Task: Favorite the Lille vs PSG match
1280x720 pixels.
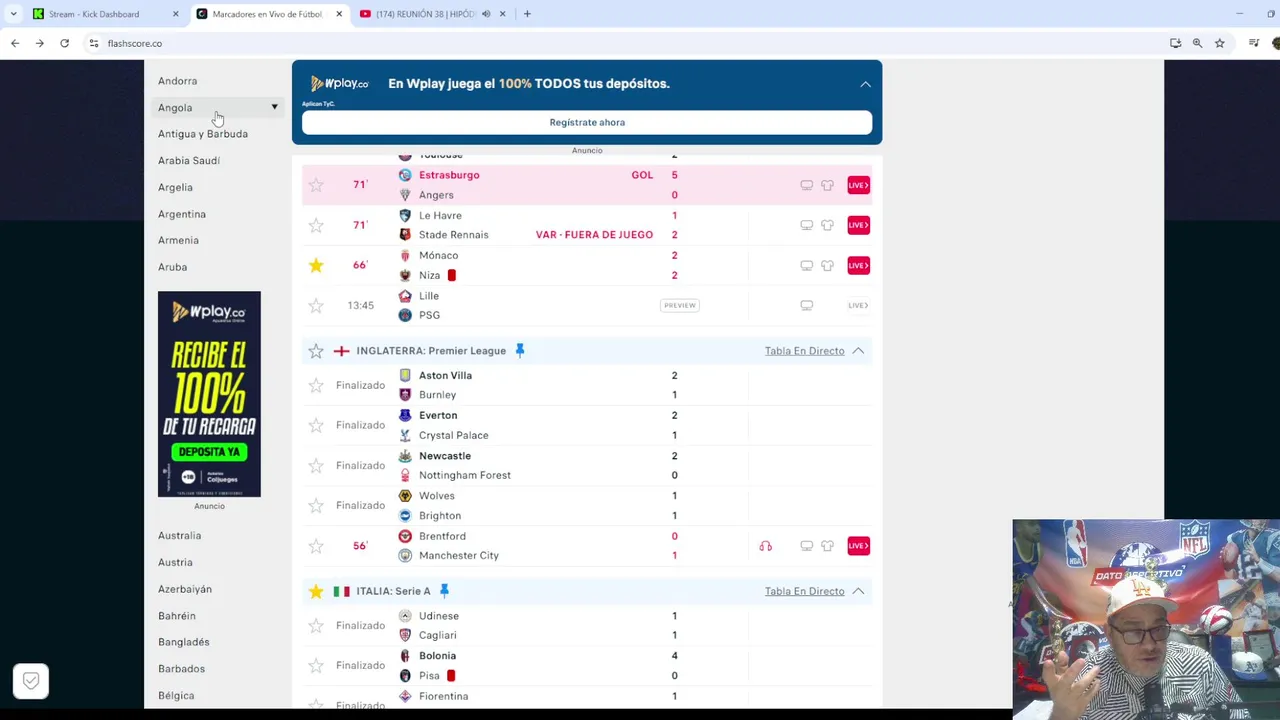Action: pyautogui.click(x=316, y=305)
